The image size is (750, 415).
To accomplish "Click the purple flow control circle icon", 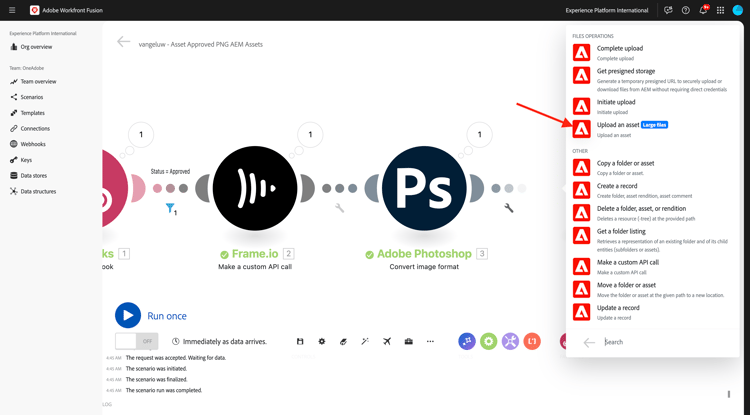I will pyautogui.click(x=510, y=341).
